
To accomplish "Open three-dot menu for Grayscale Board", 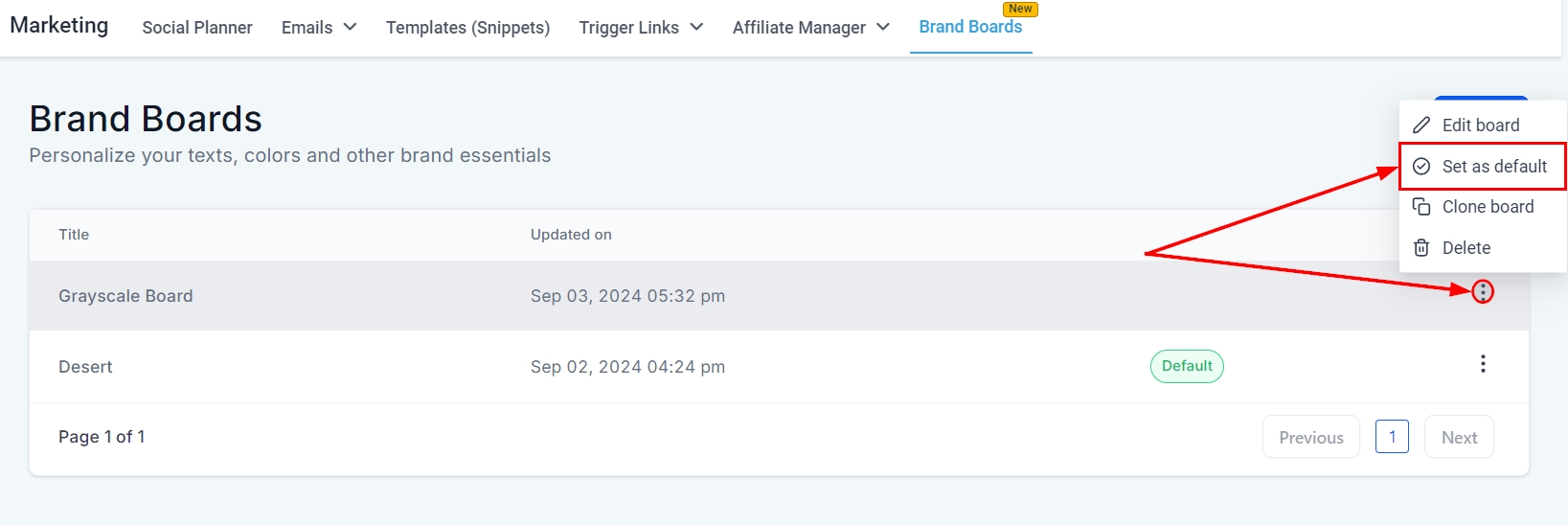I will tap(1483, 292).
